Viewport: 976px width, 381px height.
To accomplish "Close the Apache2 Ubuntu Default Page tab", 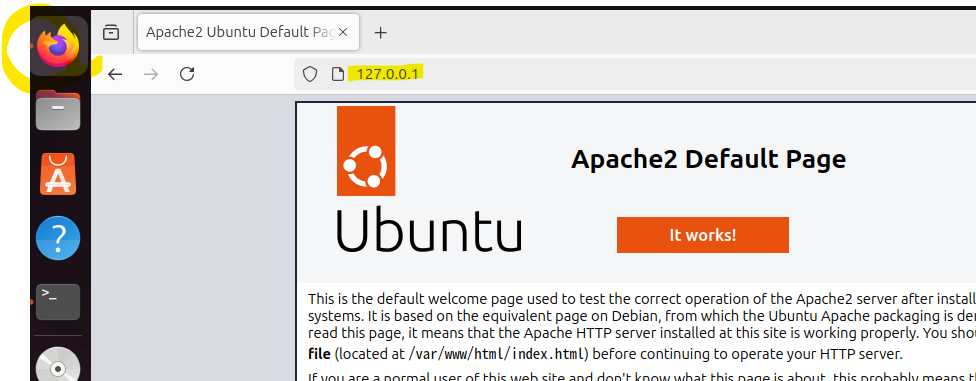I will (343, 32).
